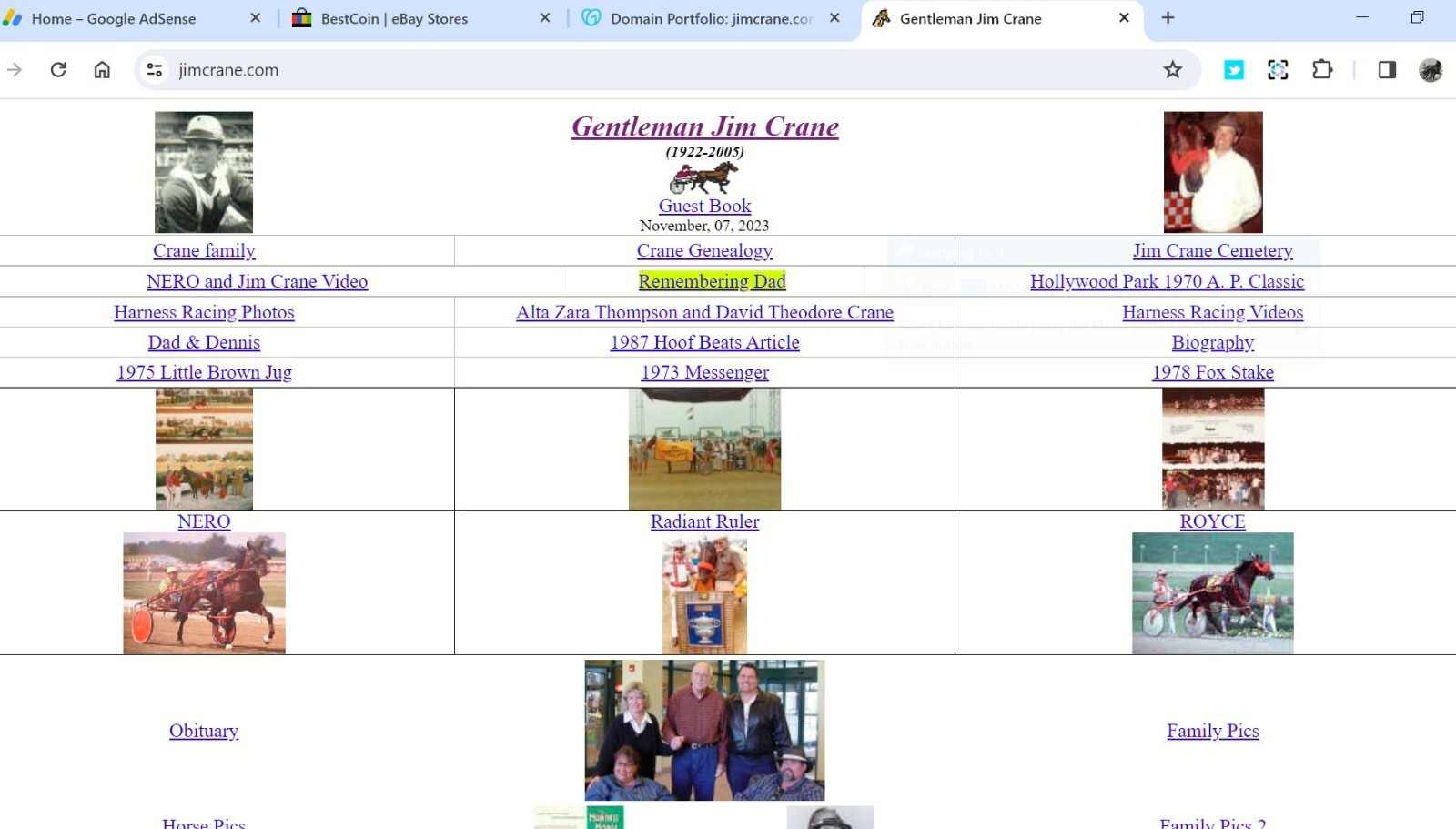The width and height of the screenshot is (1456, 829).
Task: Bookmark this page with the star icon
Action: pos(1172,69)
